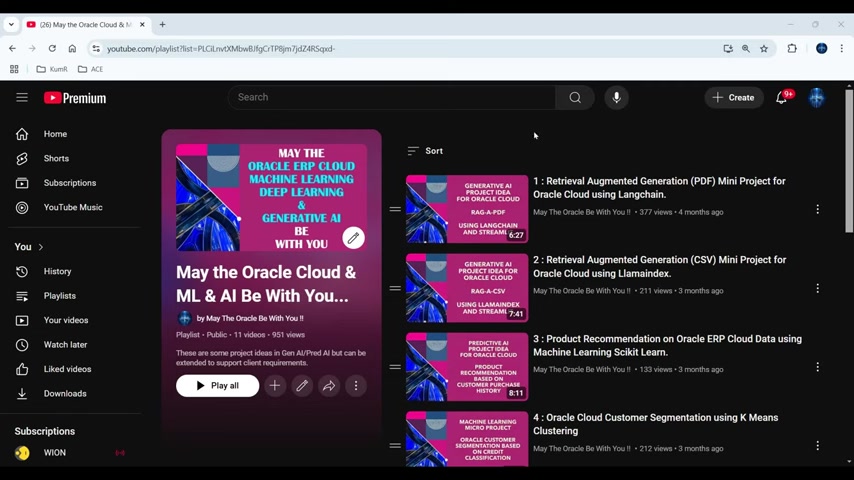This screenshot has height=480, width=854.
Task: Click the search magnifier button
Action: [x=575, y=98]
